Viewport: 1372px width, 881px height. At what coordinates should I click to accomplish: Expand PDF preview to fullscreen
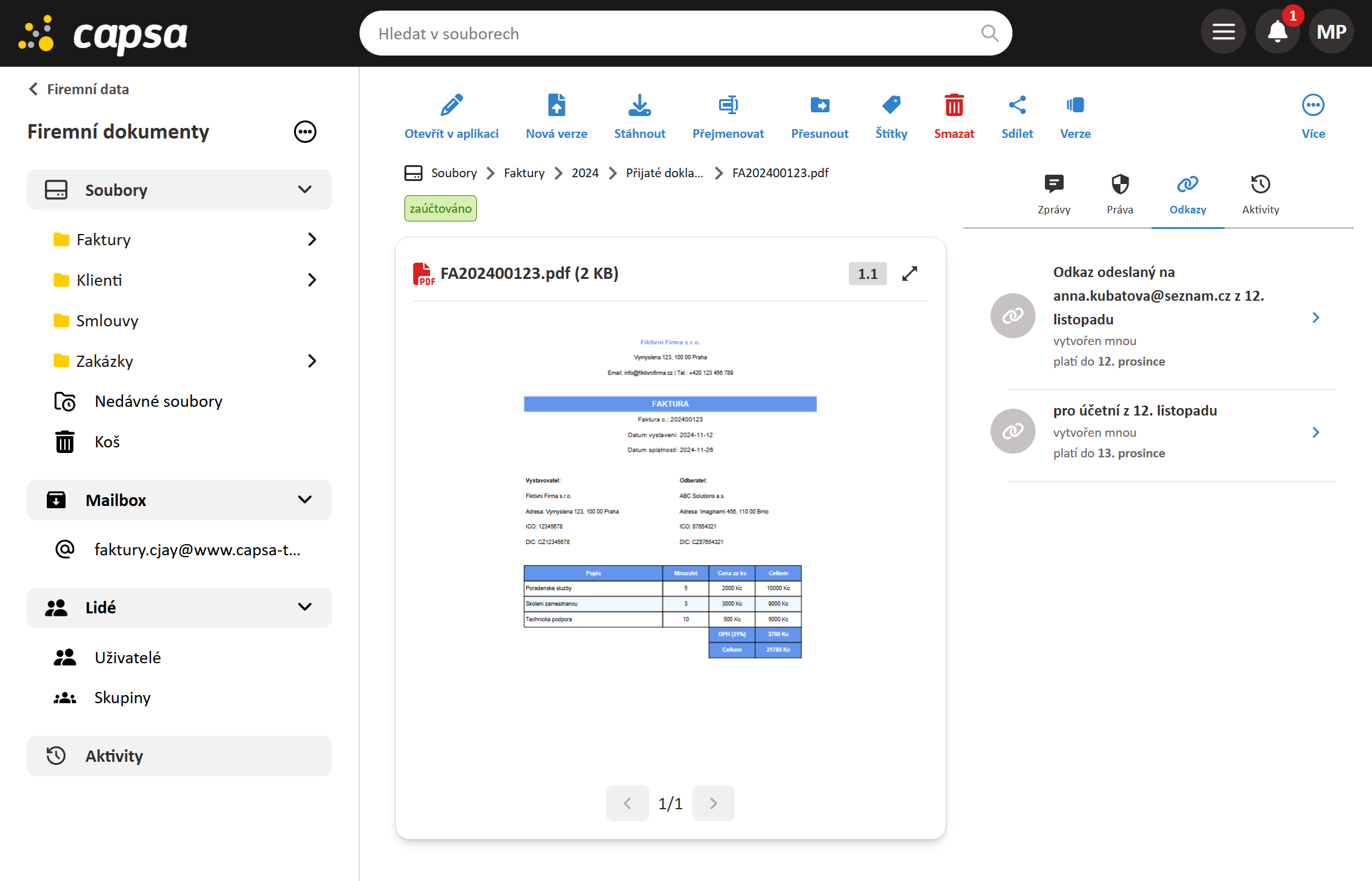point(909,274)
